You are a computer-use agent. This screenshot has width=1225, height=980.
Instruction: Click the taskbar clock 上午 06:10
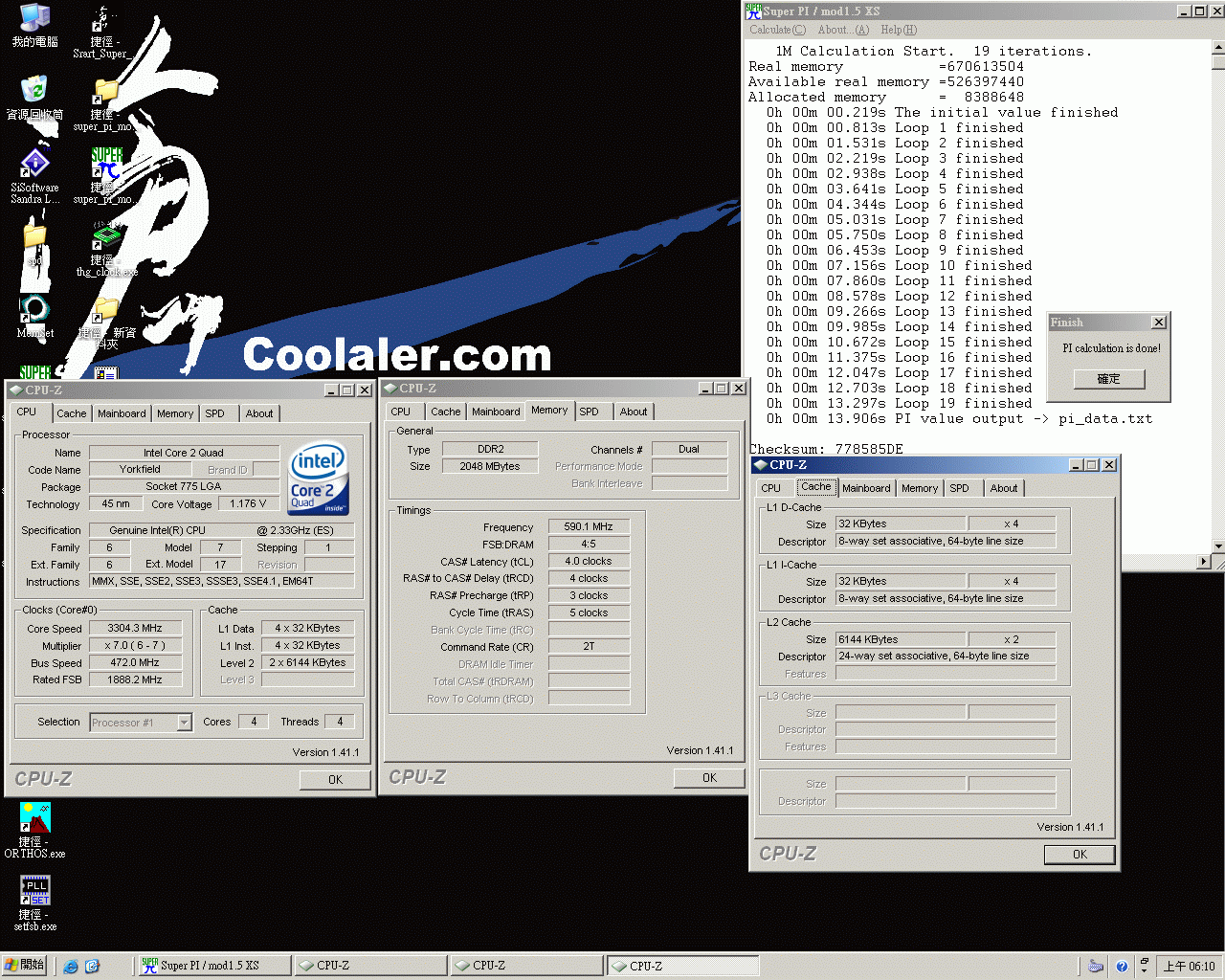(1189, 967)
